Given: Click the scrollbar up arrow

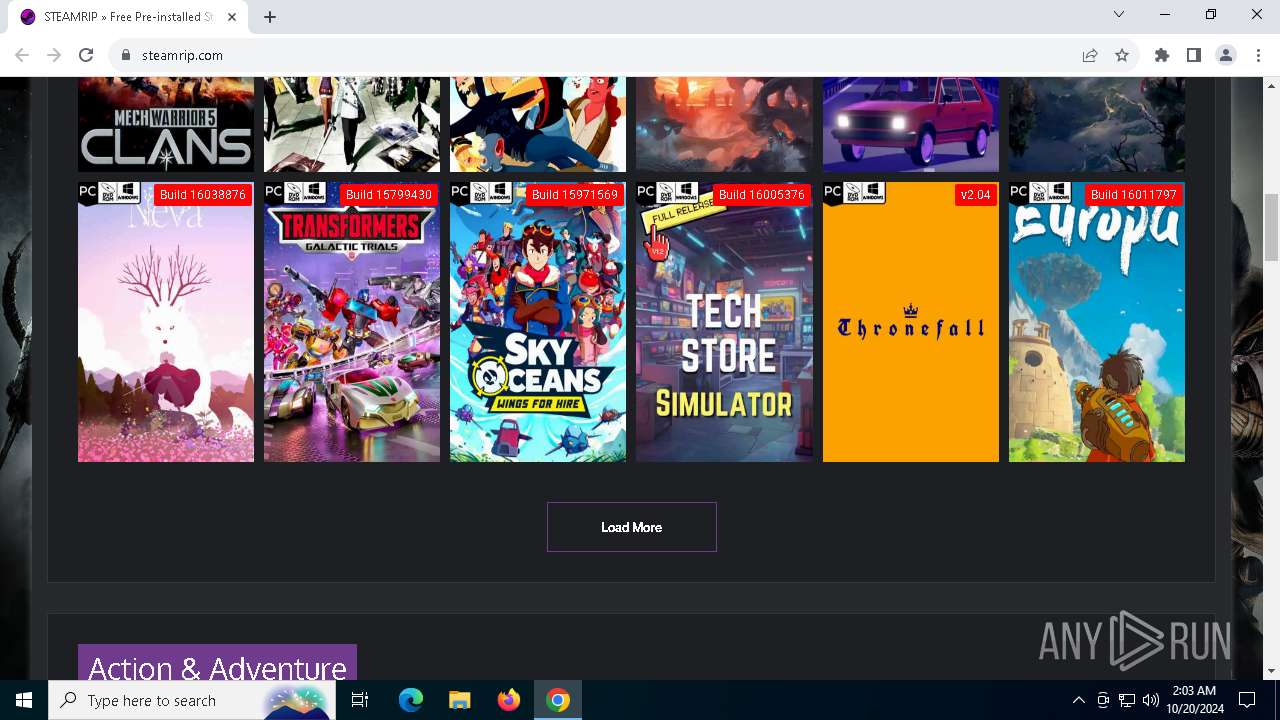Looking at the screenshot, I should [x=1272, y=86].
